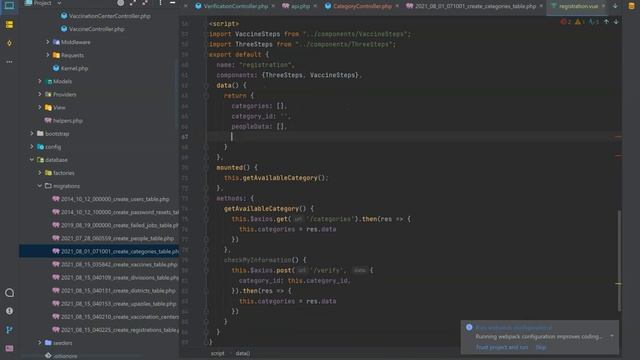Click Skip link in webpack notification
The width and height of the screenshot is (640, 360).
(x=541, y=347)
